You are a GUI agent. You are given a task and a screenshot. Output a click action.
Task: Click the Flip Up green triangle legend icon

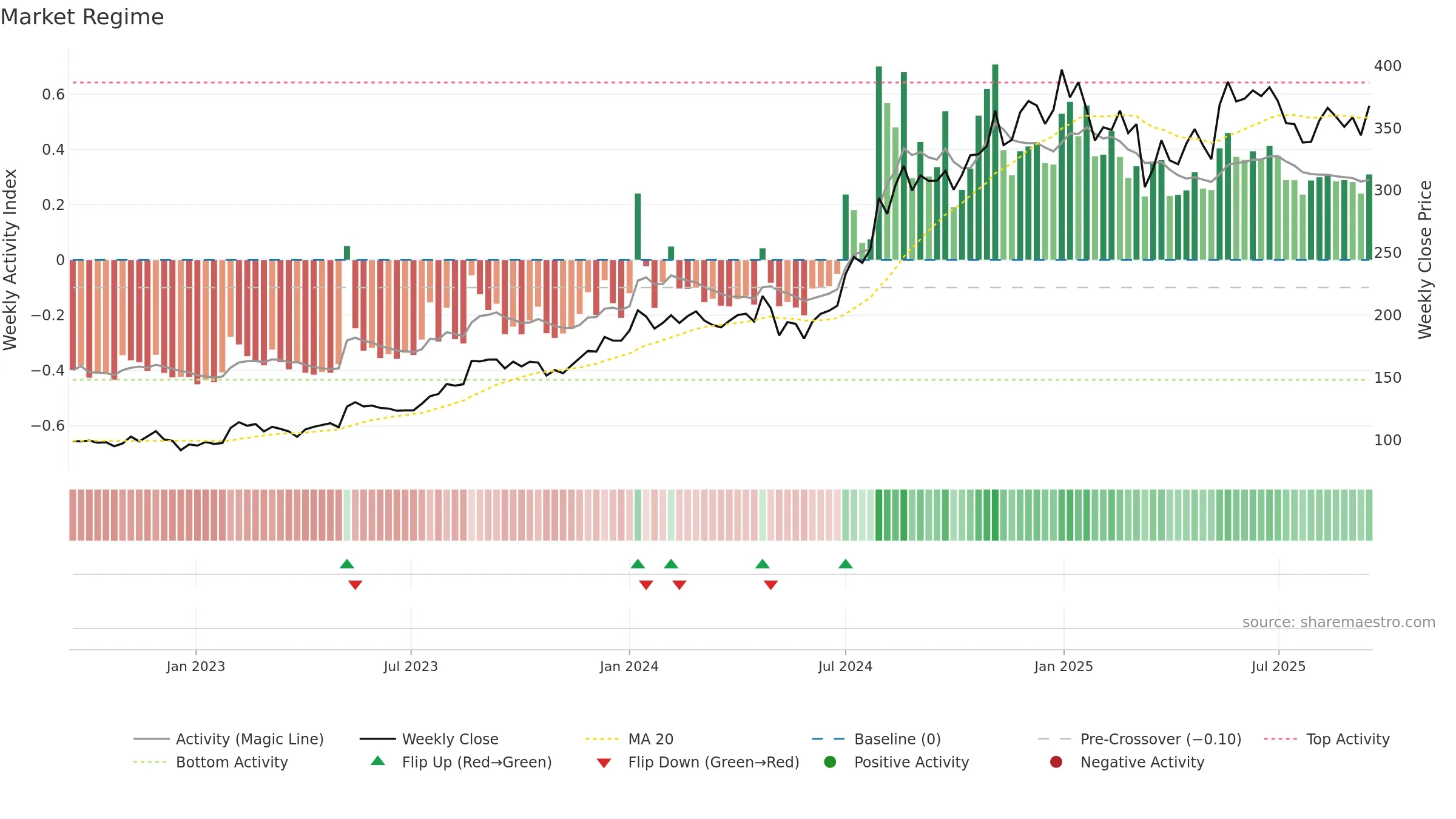(x=378, y=761)
